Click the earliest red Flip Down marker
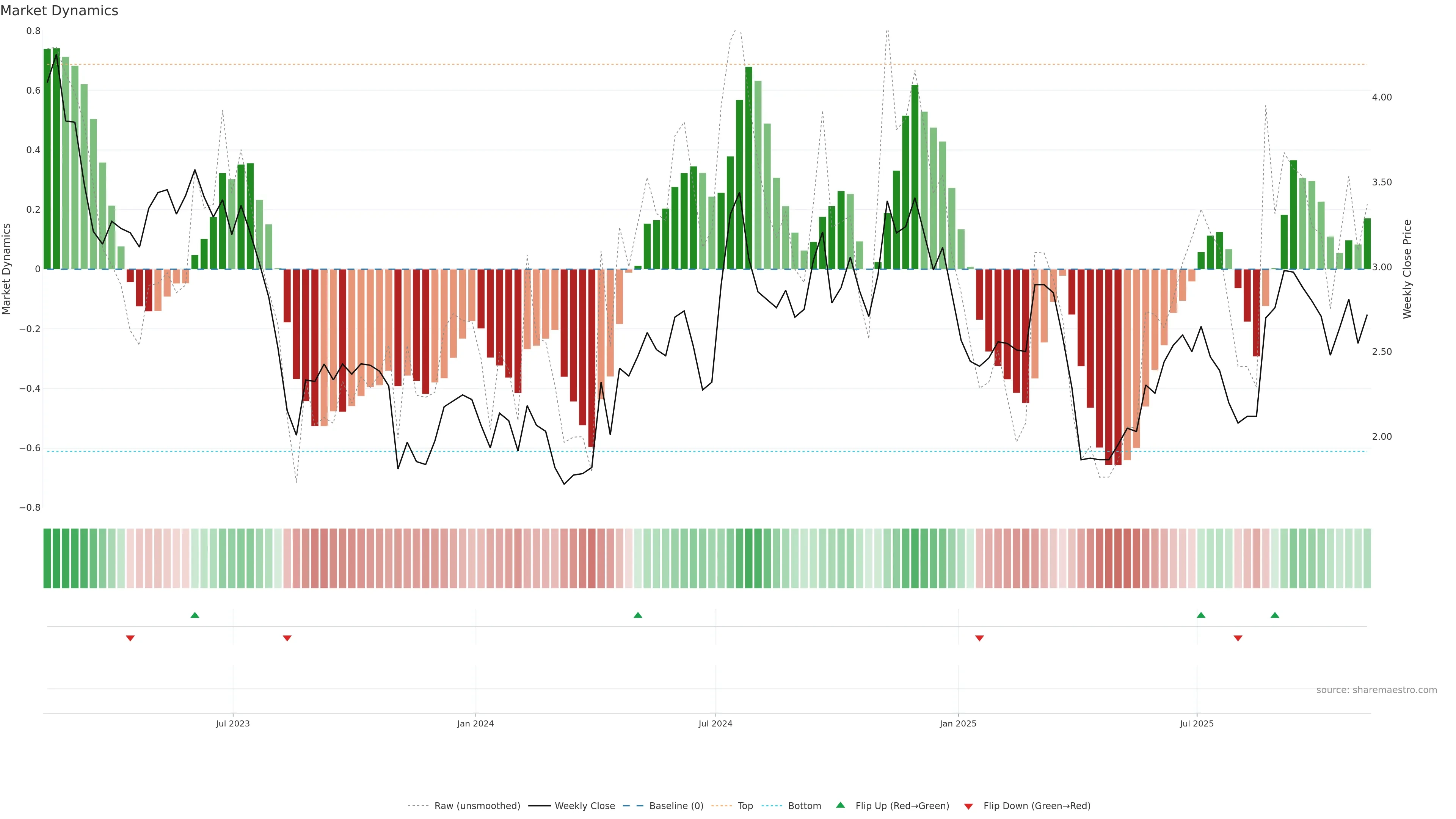The width and height of the screenshot is (1456, 819). (130, 638)
